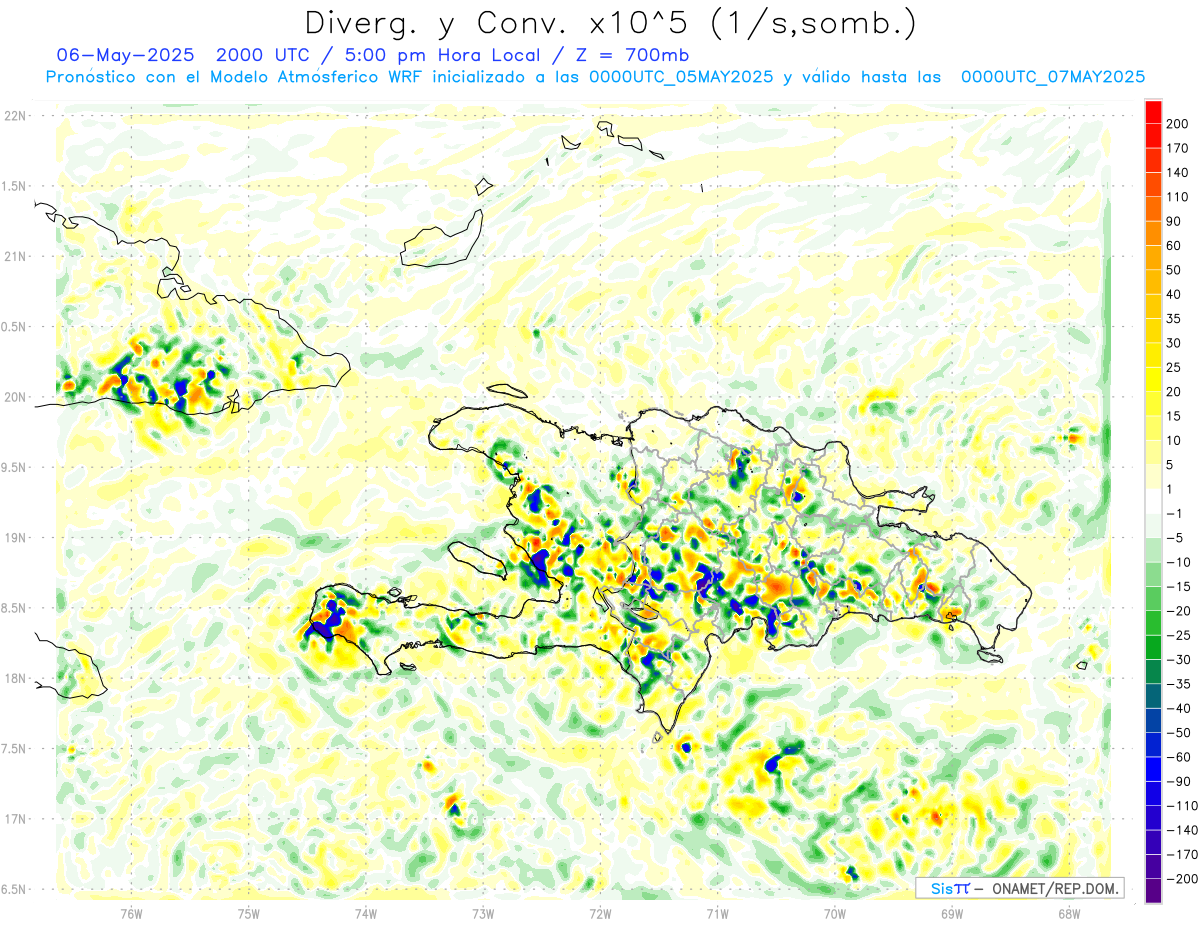Image resolution: width=1200 pixels, height=927 pixels.
Task: Click the positive '200' colorbar value
Action: pos(1178,124)
